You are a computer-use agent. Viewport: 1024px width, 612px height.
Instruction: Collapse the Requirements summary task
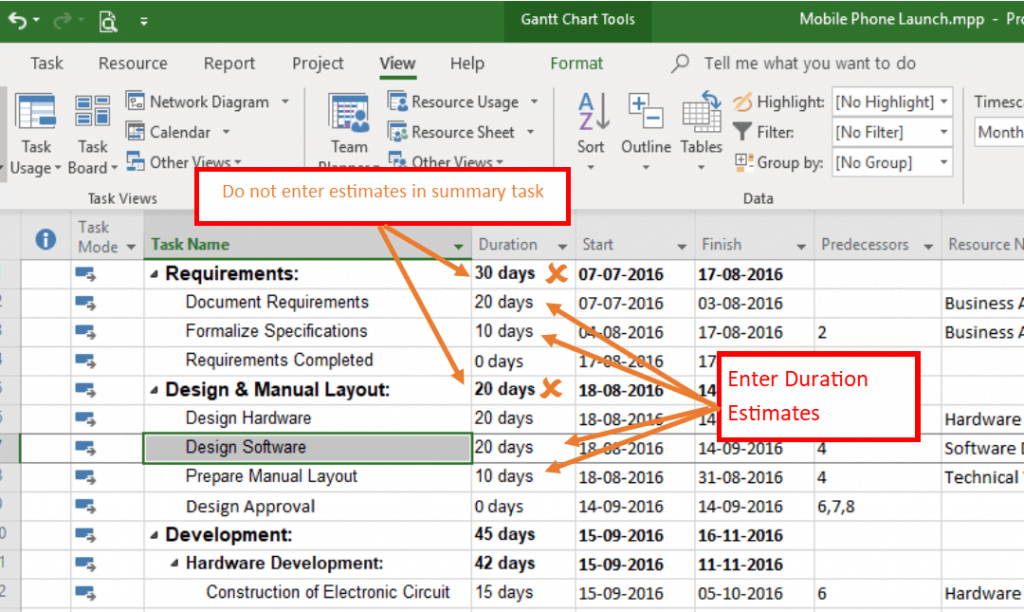pos(154,274)
